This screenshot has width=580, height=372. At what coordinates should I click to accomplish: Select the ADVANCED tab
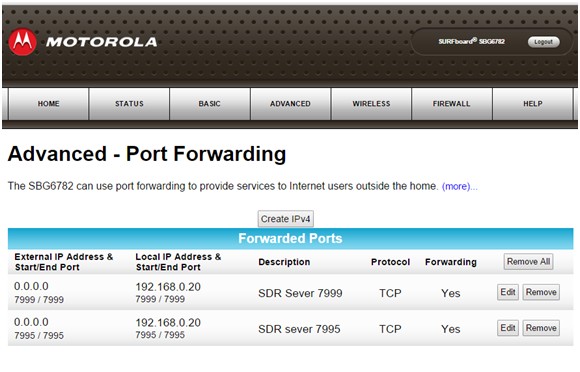coord(290,104)
